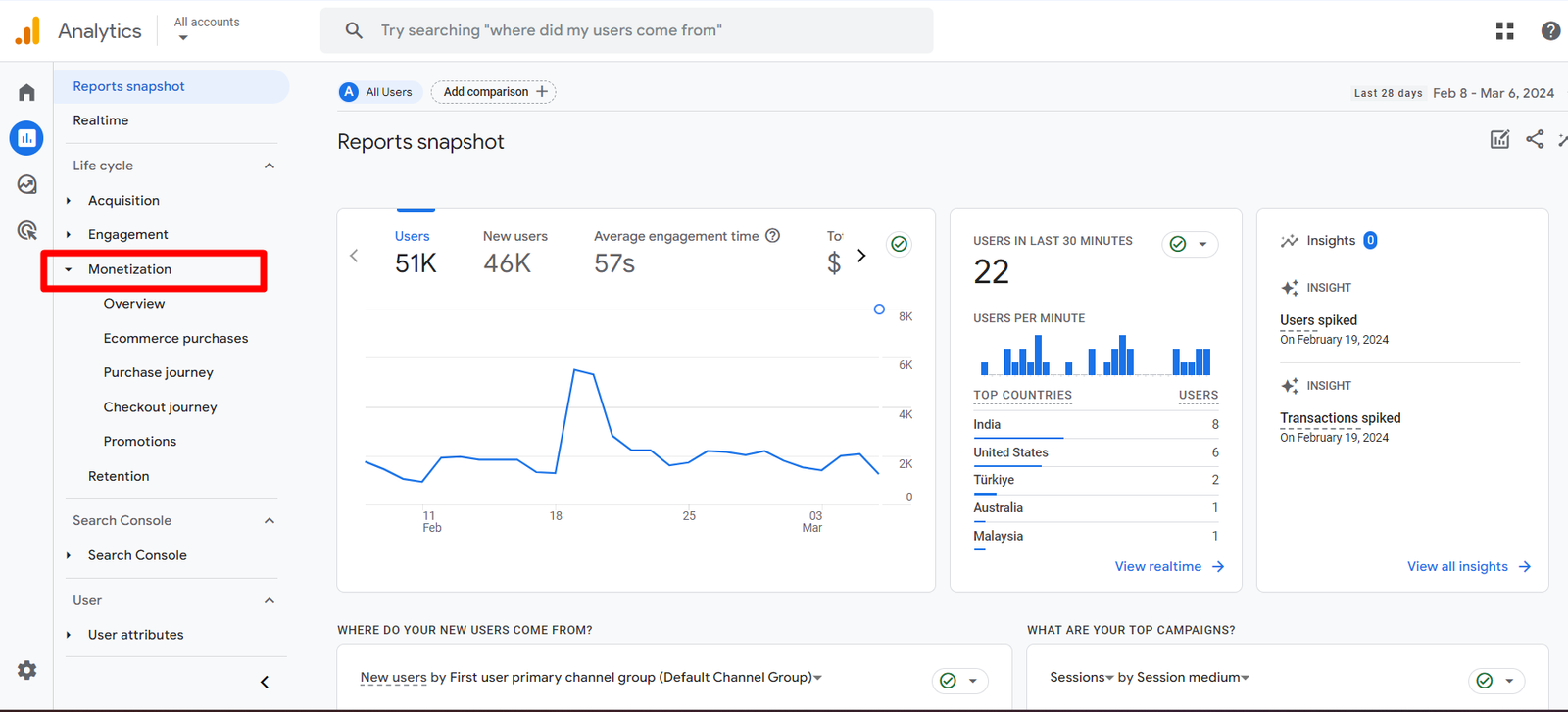This screenshot has height=712, width=1568.
Task: Open the Promotions report
Action: (140, 442)
